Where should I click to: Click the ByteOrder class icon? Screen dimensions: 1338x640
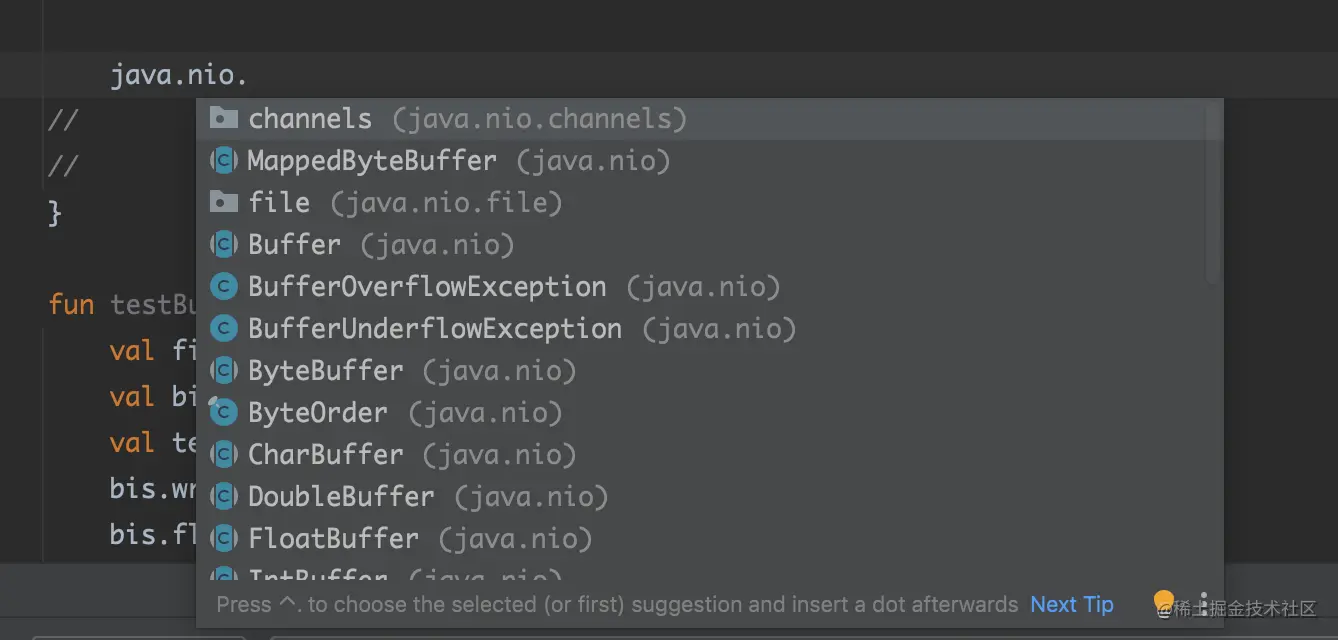pos(223,412)
